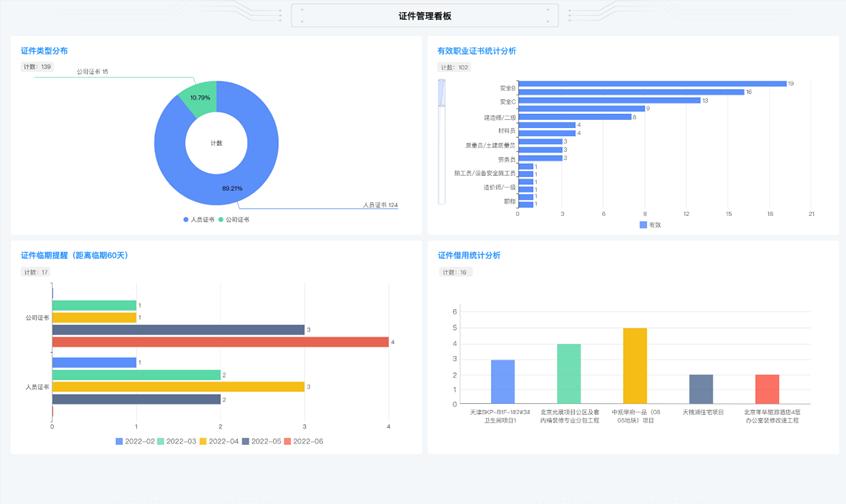The width and height of the screenshot is (846, 504).
Task: Open the 有效职业证书统计分析 panel title
Action: point(477,51)
